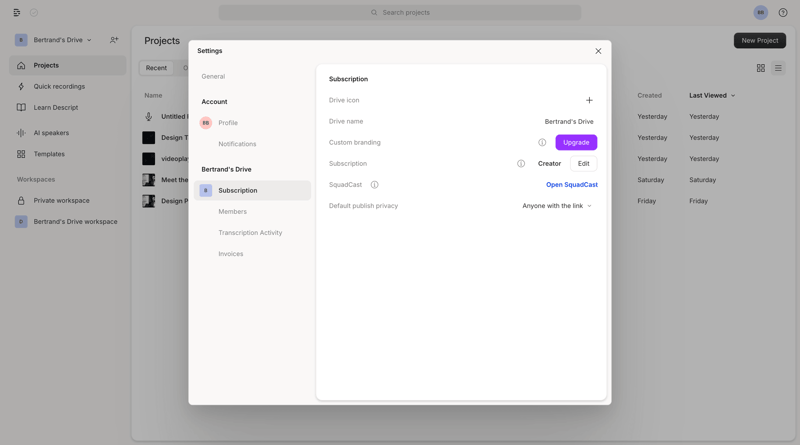Viewport: 800px width, 445px height.
Task: Open Bertrand's Drive workspace
Action: coord(75,222)
